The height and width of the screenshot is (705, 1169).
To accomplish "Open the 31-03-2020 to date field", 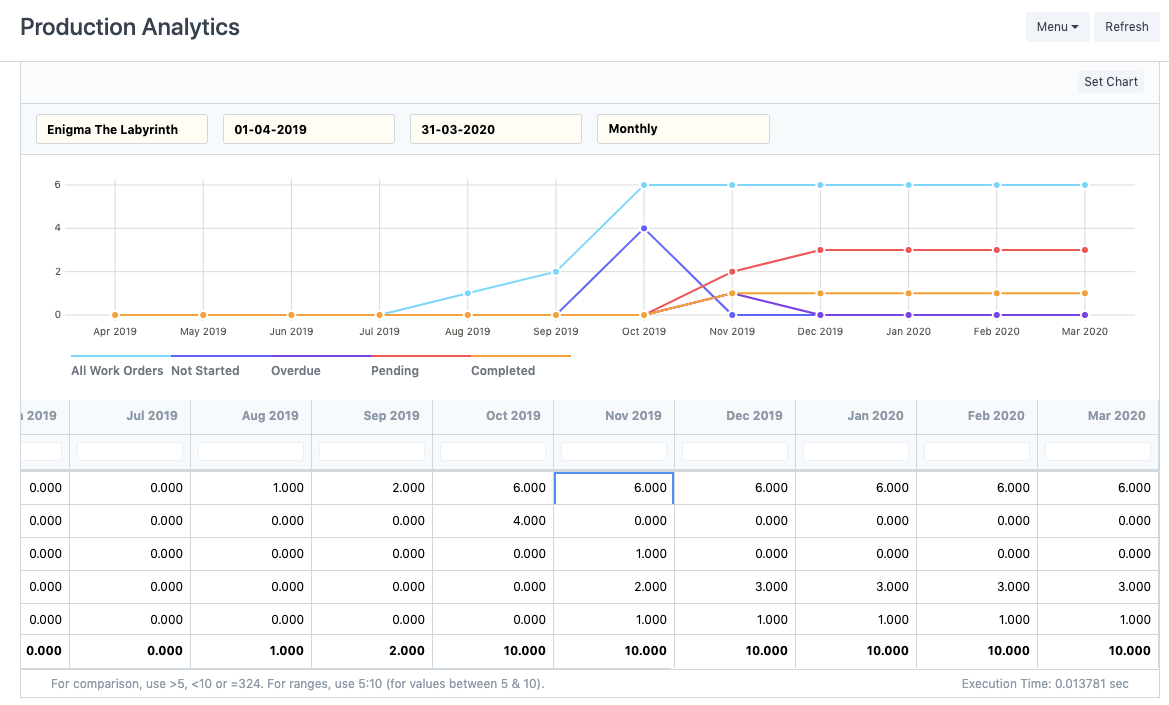I will (496, 129).
